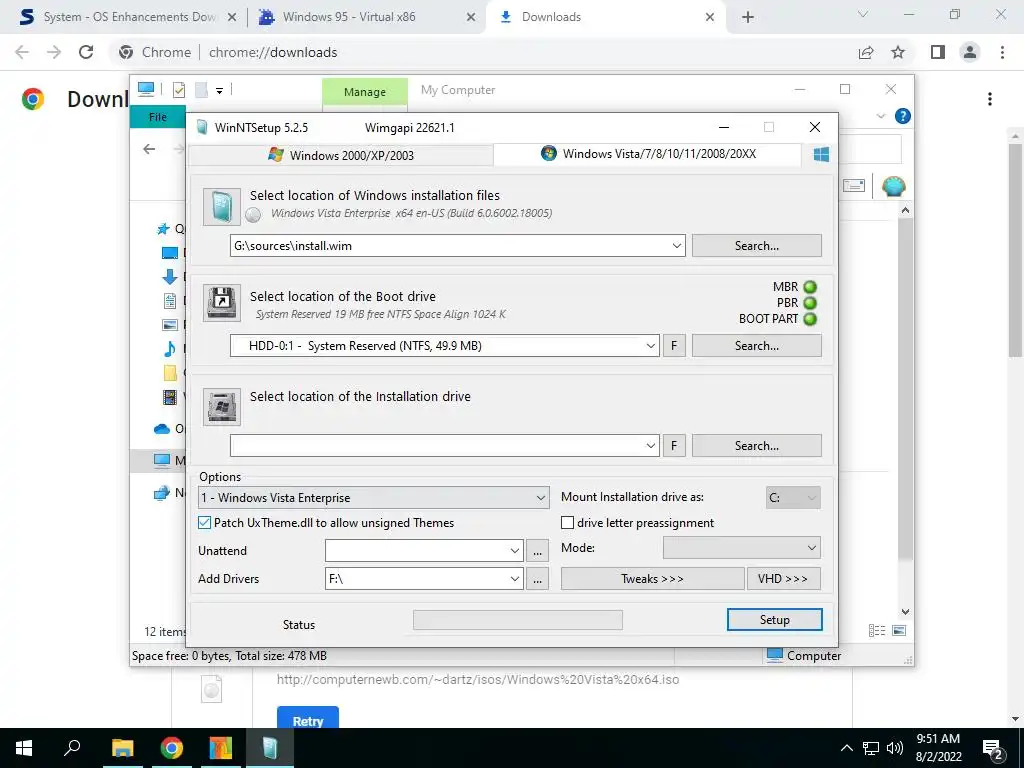Open the Unattend dropdown
1024x768 pixels.
click(515, 551)
